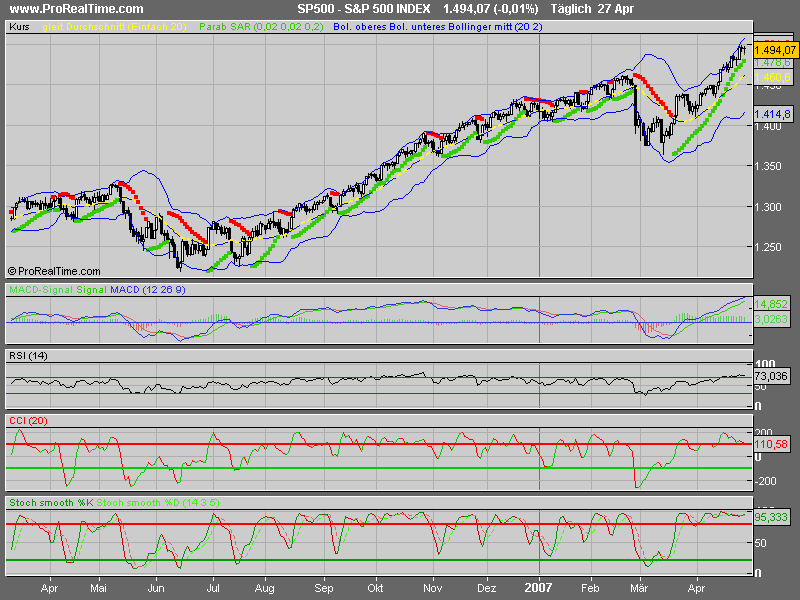800x600 pixels.
Task: Click the Sep label on time axis
Action: (x=323, y=588)
